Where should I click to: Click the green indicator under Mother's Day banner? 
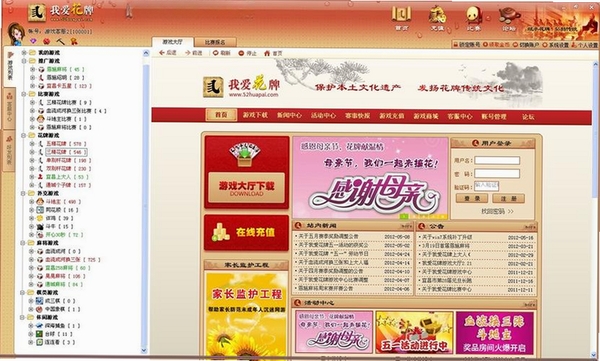tap(404, 216)
